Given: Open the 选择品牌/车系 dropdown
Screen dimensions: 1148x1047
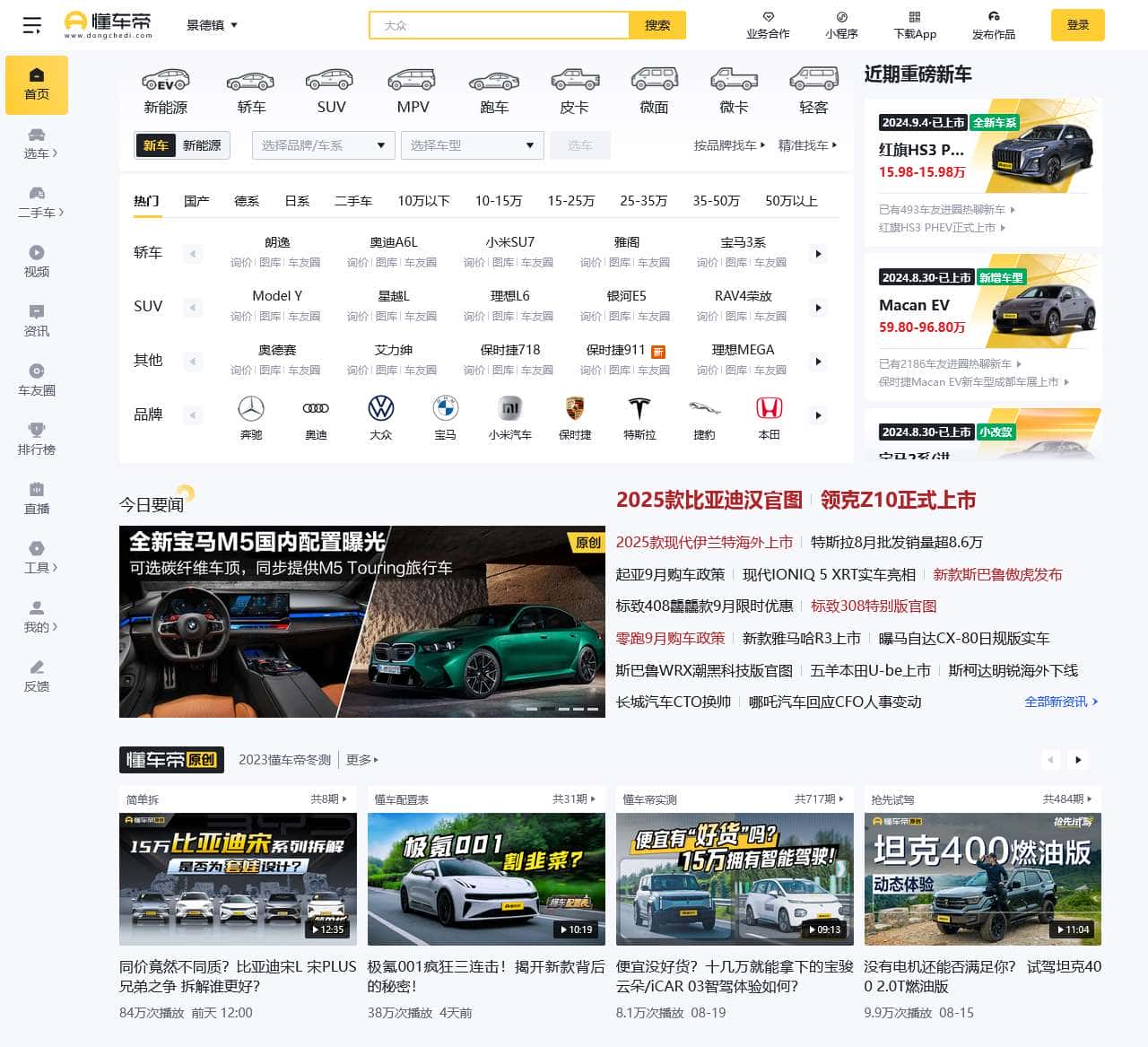Looking at the screenshot, I should pos(324,145).
